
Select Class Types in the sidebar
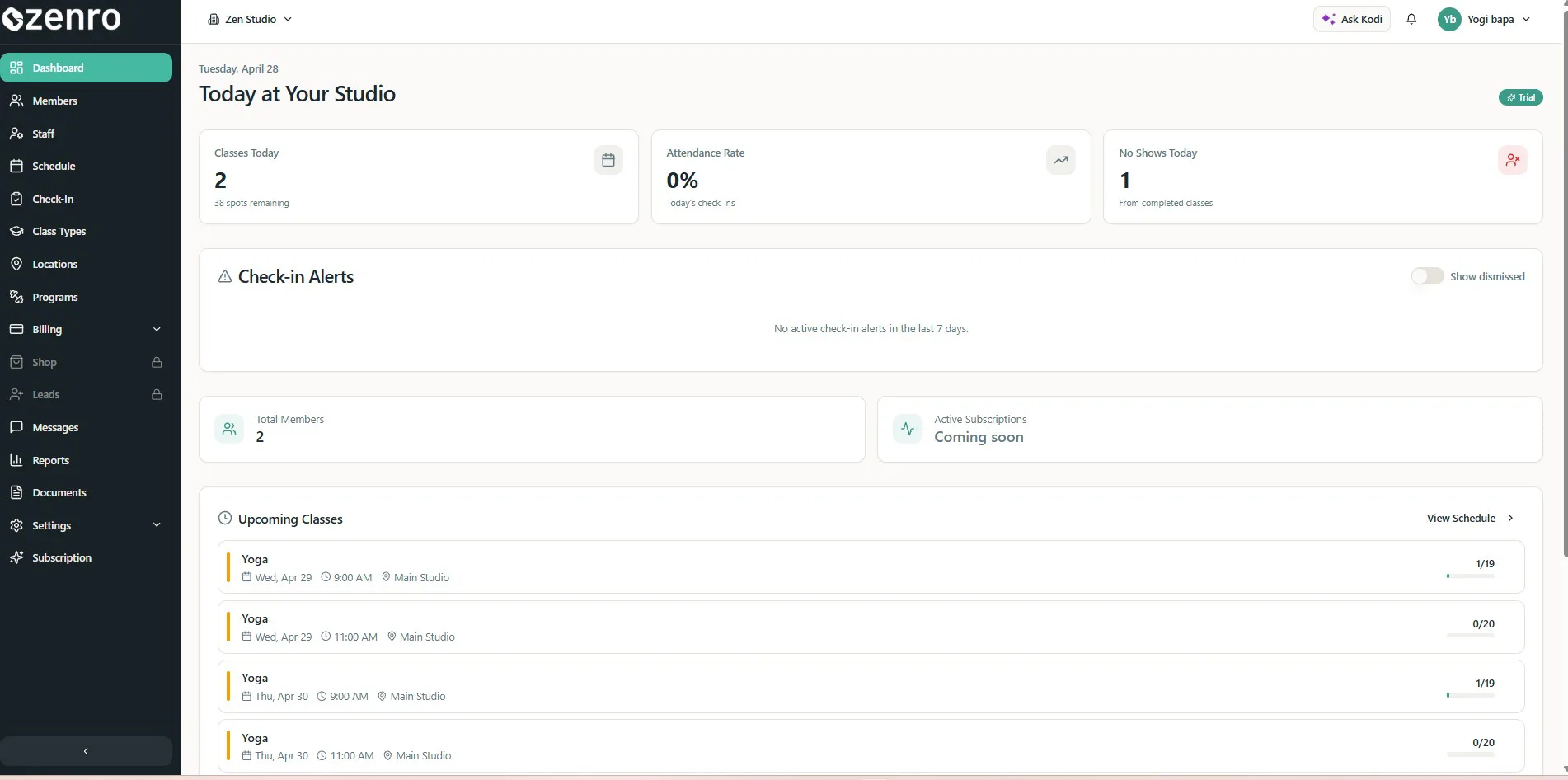coord(86,231)
